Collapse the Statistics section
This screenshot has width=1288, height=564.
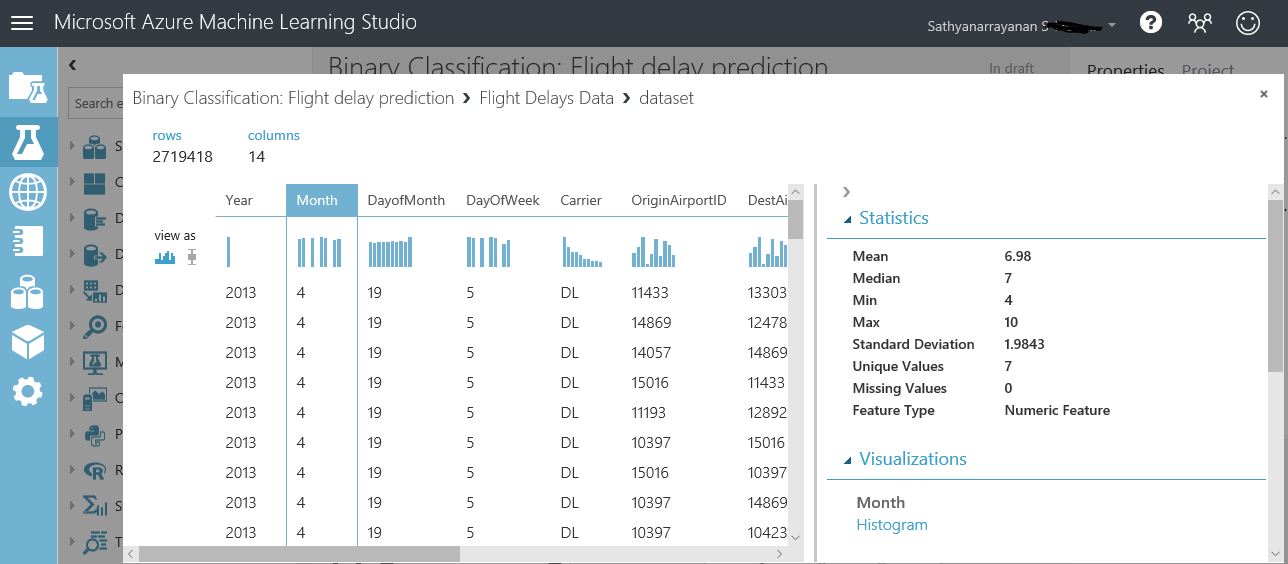point(848,219)
